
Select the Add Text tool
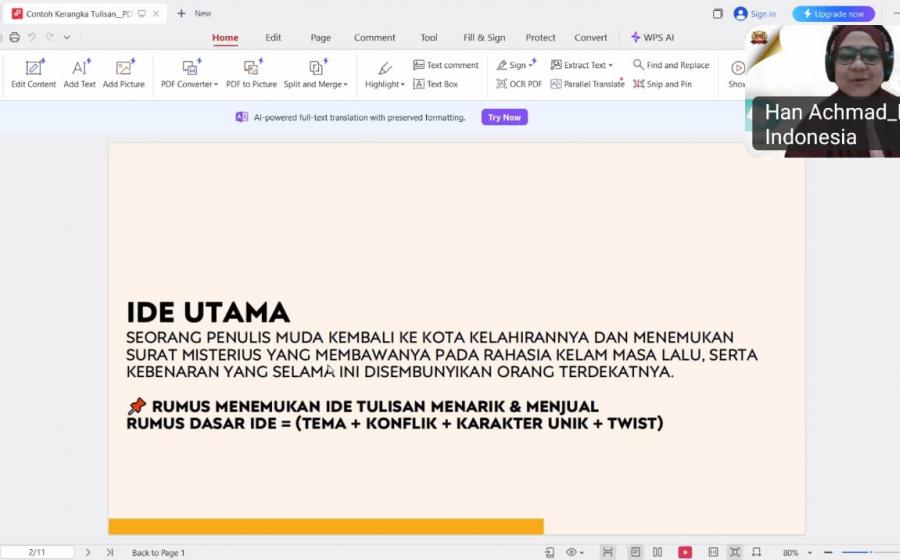click(x=79, y=74)
